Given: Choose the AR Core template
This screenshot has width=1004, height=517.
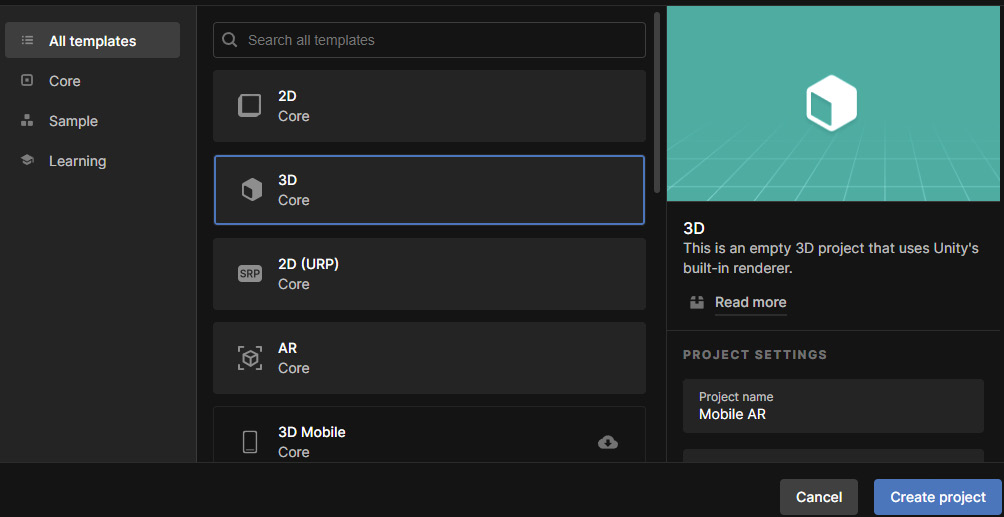Looking at the screenshot, I should click(x=429, y=357).
